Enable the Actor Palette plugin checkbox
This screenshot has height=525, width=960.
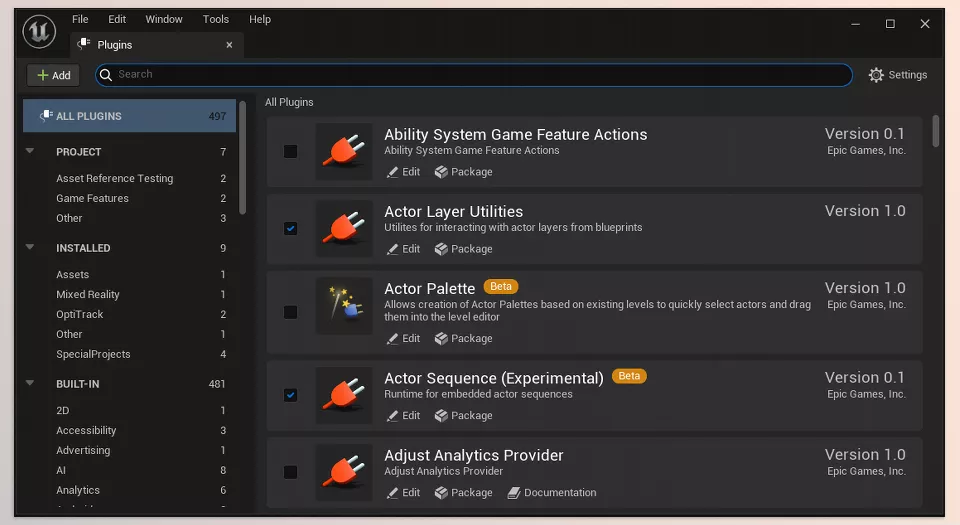290,312
